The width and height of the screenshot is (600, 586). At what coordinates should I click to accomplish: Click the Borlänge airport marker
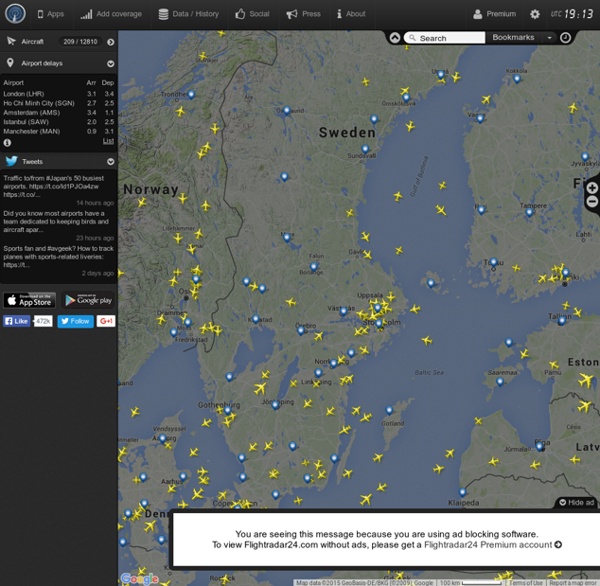[313, 266]
